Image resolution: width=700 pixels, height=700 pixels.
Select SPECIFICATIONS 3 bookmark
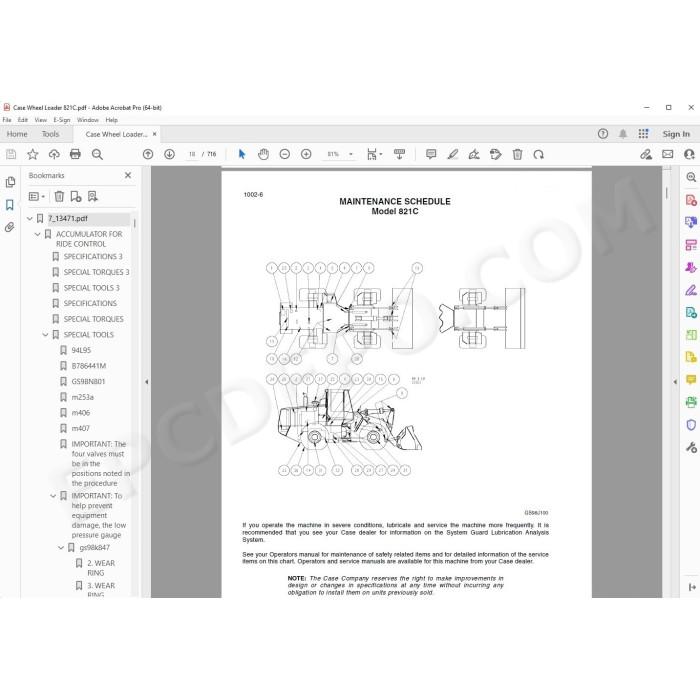tap(93, 257)
